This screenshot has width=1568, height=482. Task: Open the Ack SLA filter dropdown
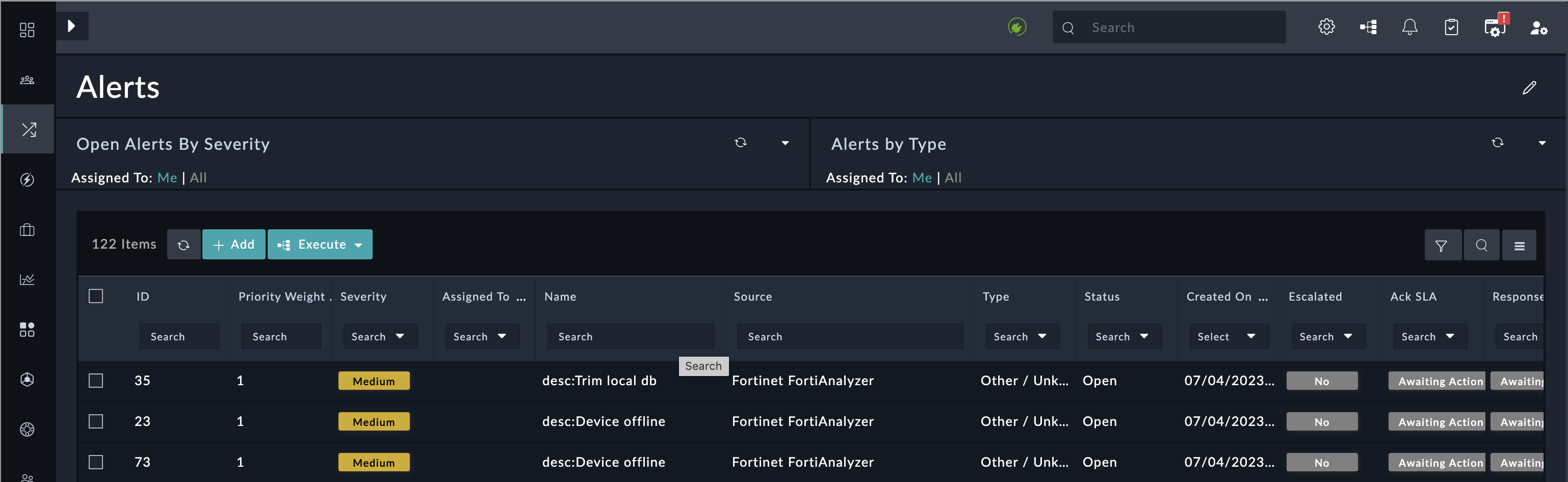point(1430,337)
